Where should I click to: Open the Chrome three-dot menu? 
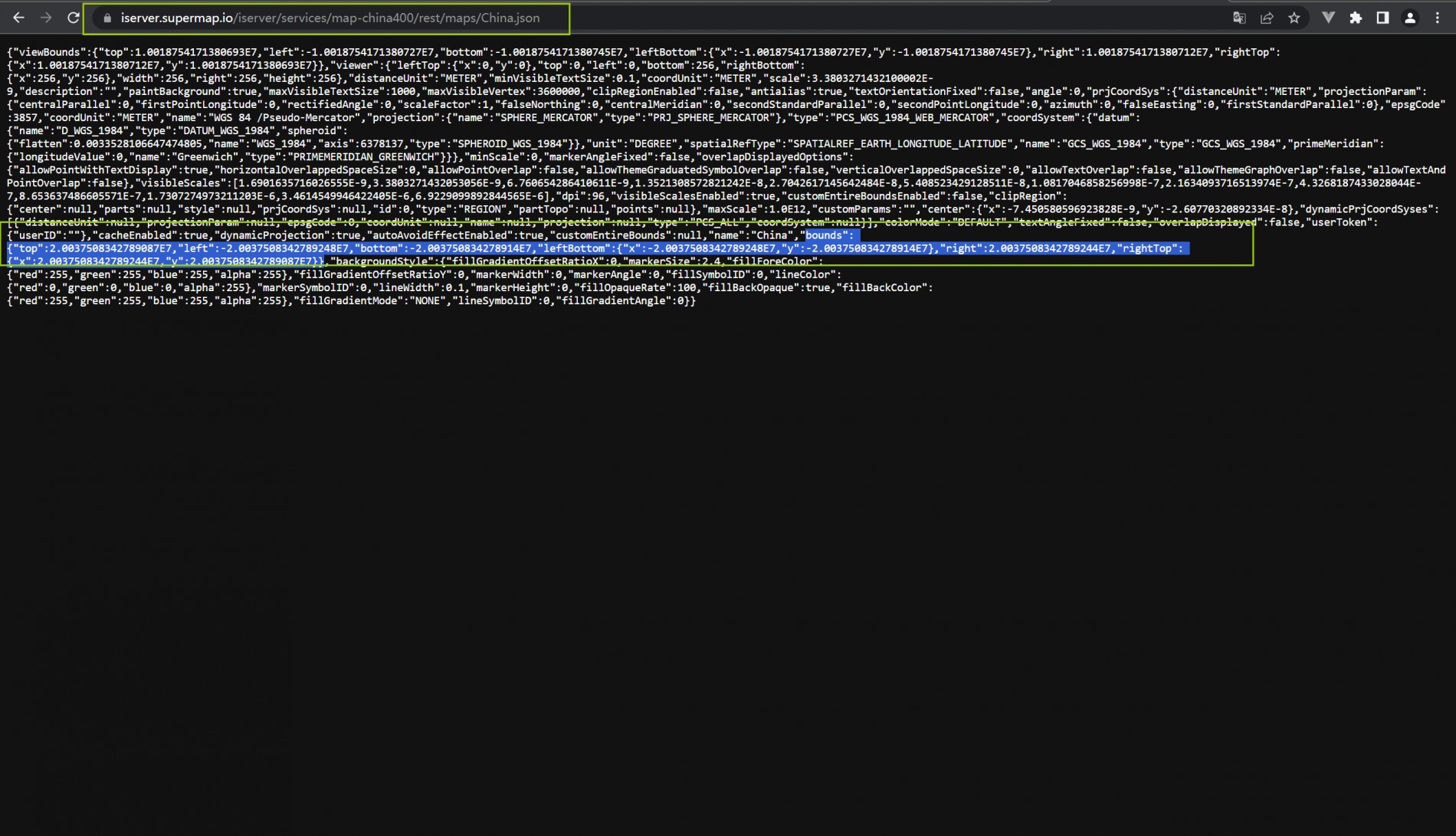(x=1438, y=18)
